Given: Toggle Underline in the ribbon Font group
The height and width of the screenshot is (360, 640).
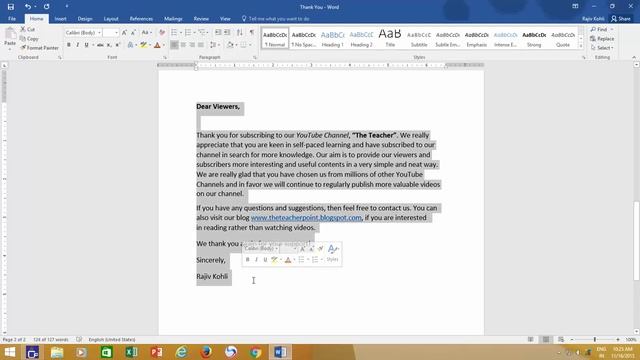Looking at the screenshot, I should (87, 45).
